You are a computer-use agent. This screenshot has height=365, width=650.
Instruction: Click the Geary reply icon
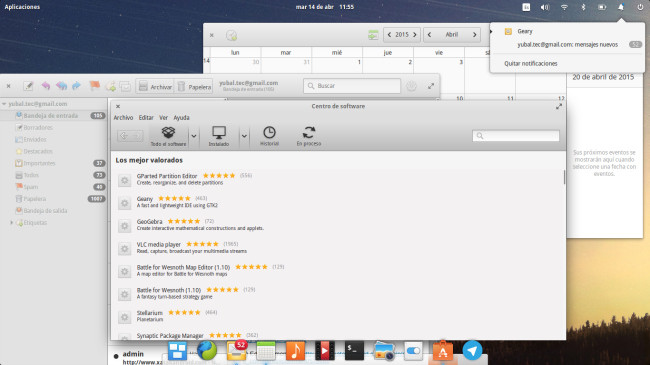point(46,86)
